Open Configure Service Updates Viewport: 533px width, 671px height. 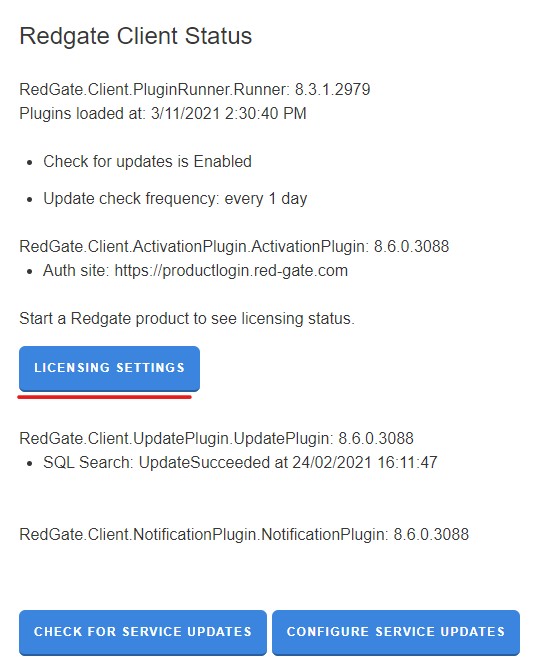click(396, 632)
